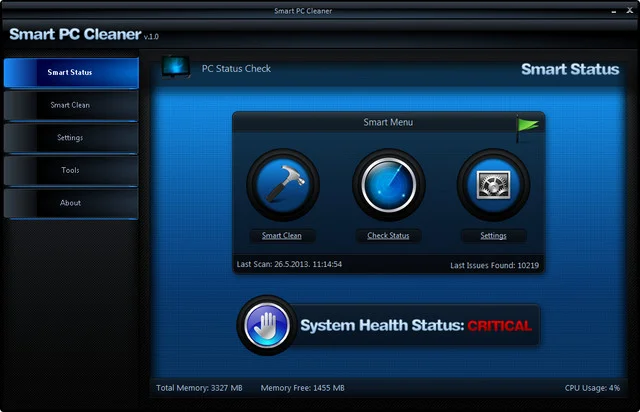The height and width of the screenshot is (412, 640).
Task: Click the blue hand stop icon
Action: point(267,325)
